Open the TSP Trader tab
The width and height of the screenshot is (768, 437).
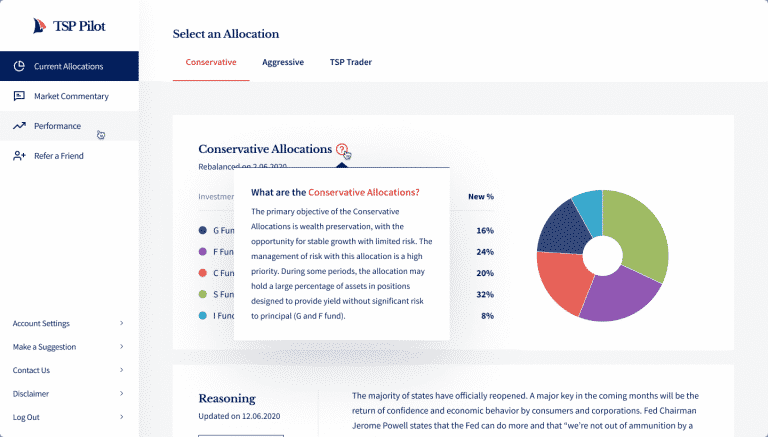351,62
